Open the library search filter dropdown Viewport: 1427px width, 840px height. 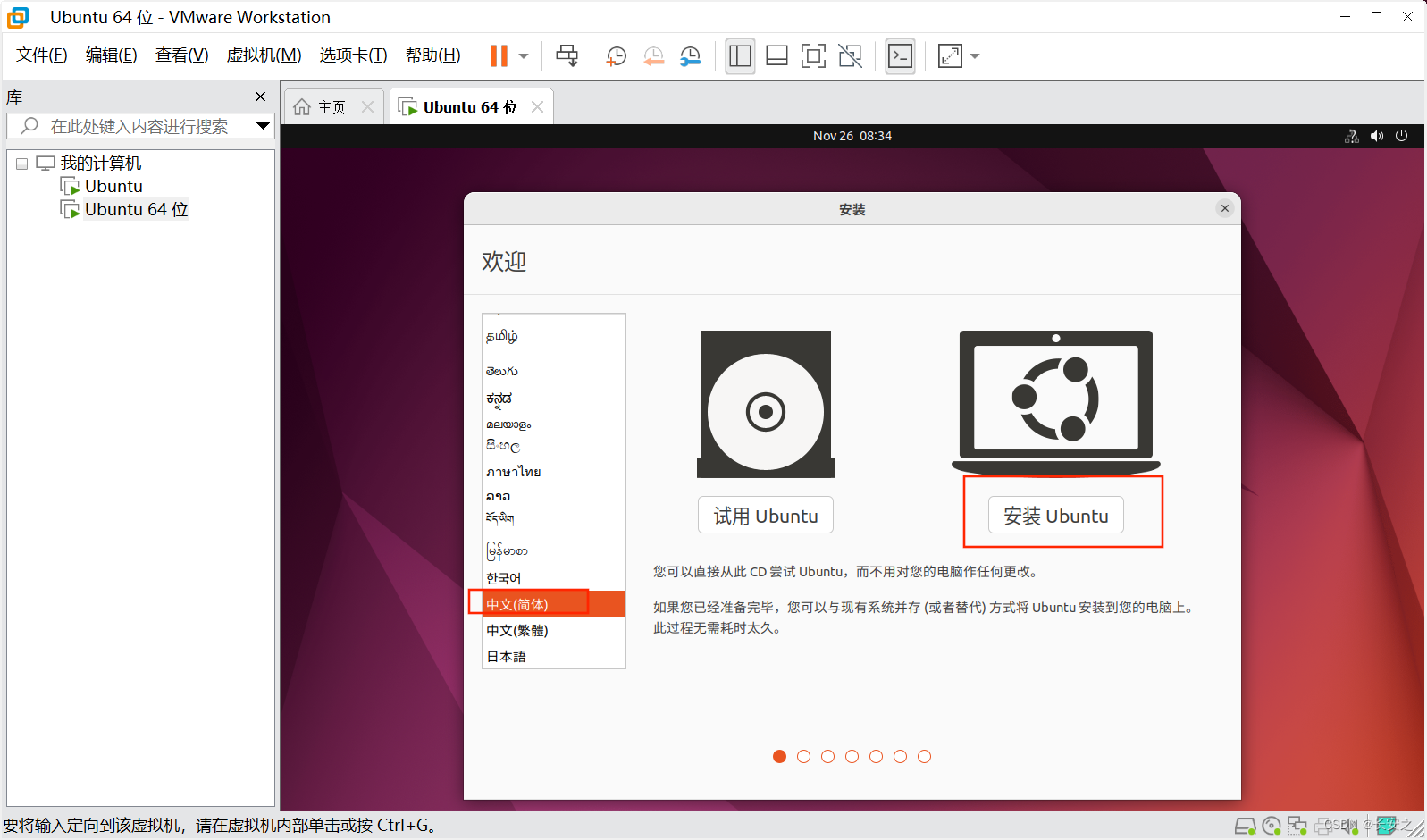click(263, 126)
